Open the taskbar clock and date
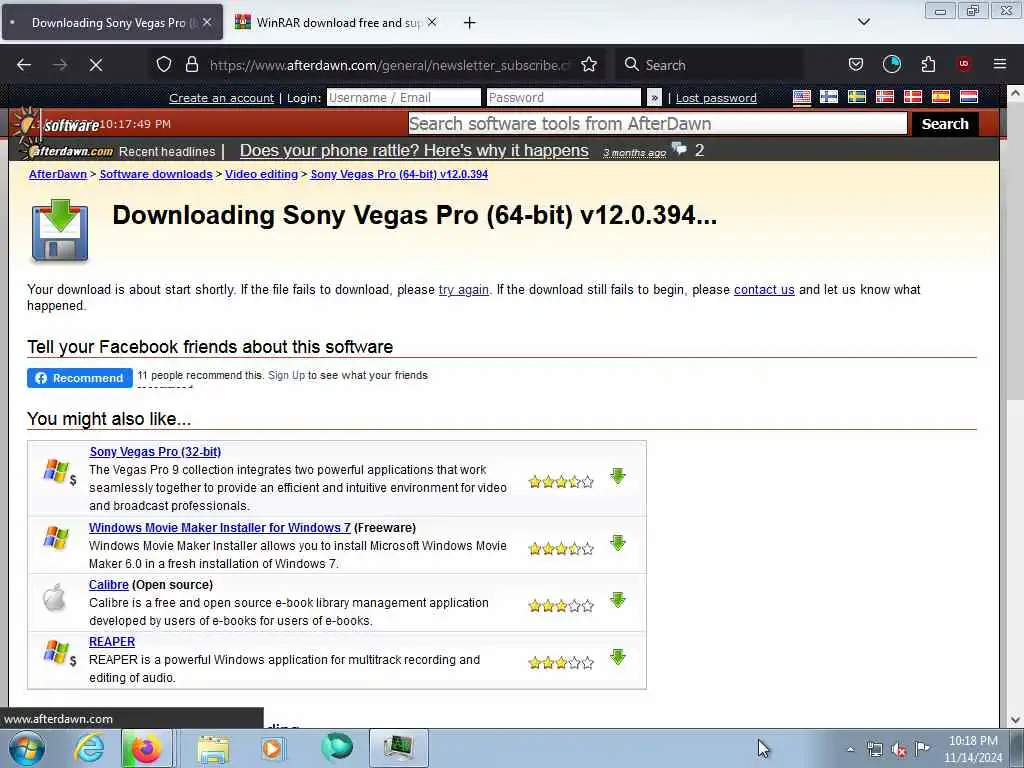Screen dimensions: 1024x768 coord(973,749)
